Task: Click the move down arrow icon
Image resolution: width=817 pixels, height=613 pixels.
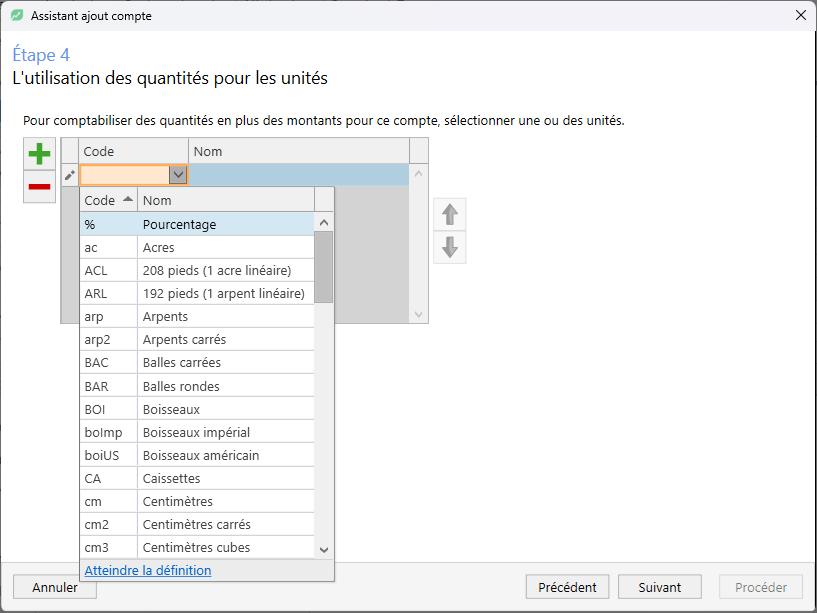Action: (x=450, y=247)
